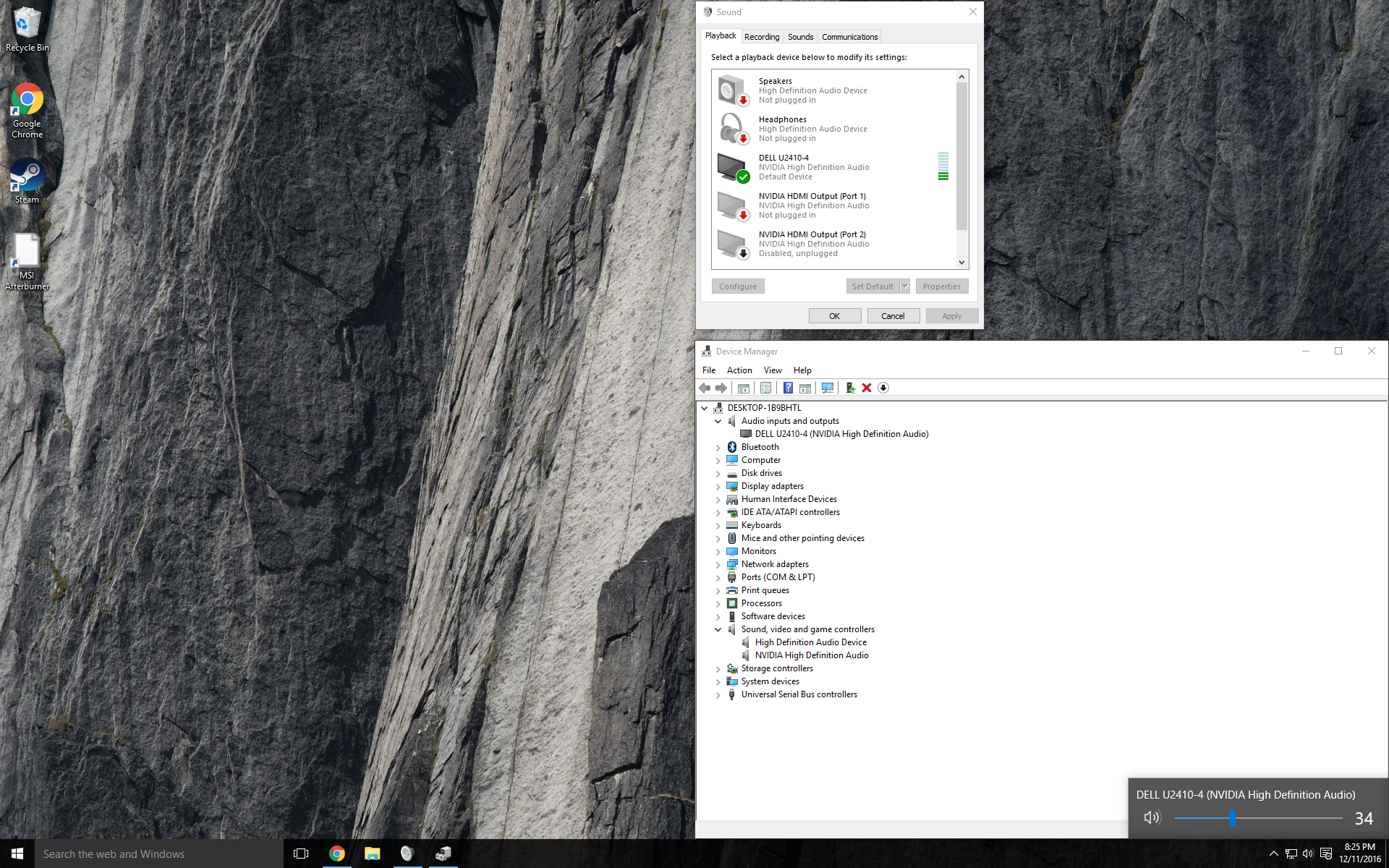Screen dimensions: 1389x868
Task: Click Apply button in Sound dialog
Action: tap(952, 316)
